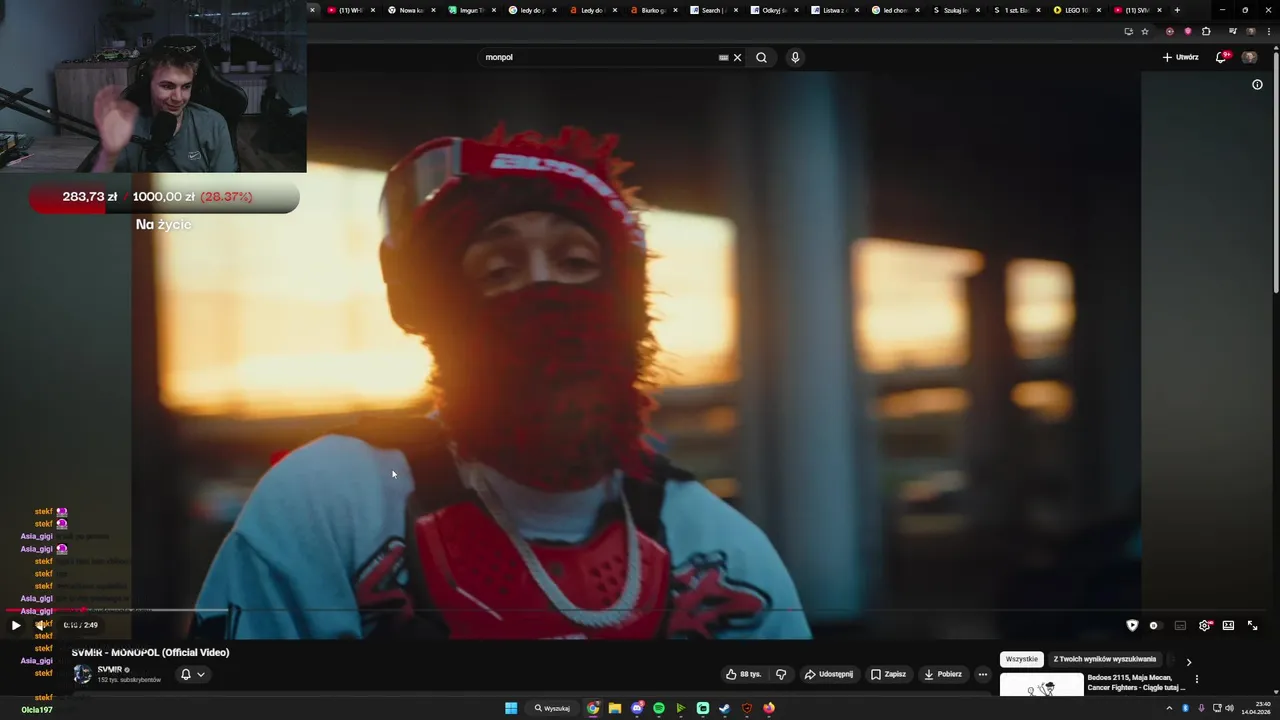Image resolution: width=1280 pixels, height=720 pixels.
Task: Open Chrome from the taskbar
Action: click(x=593, y=708)
